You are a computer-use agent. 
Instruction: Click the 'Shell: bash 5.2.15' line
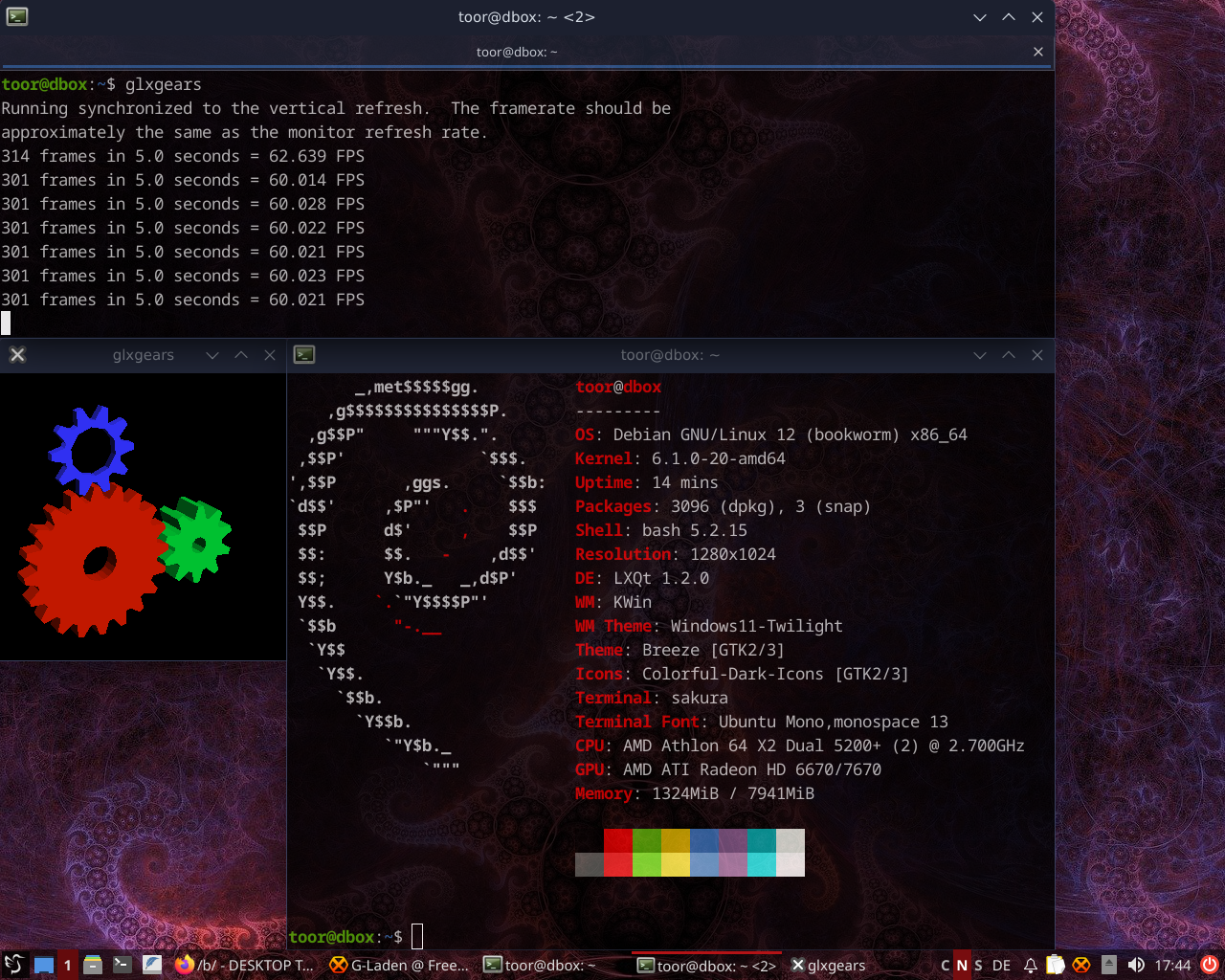coord(661,530)
